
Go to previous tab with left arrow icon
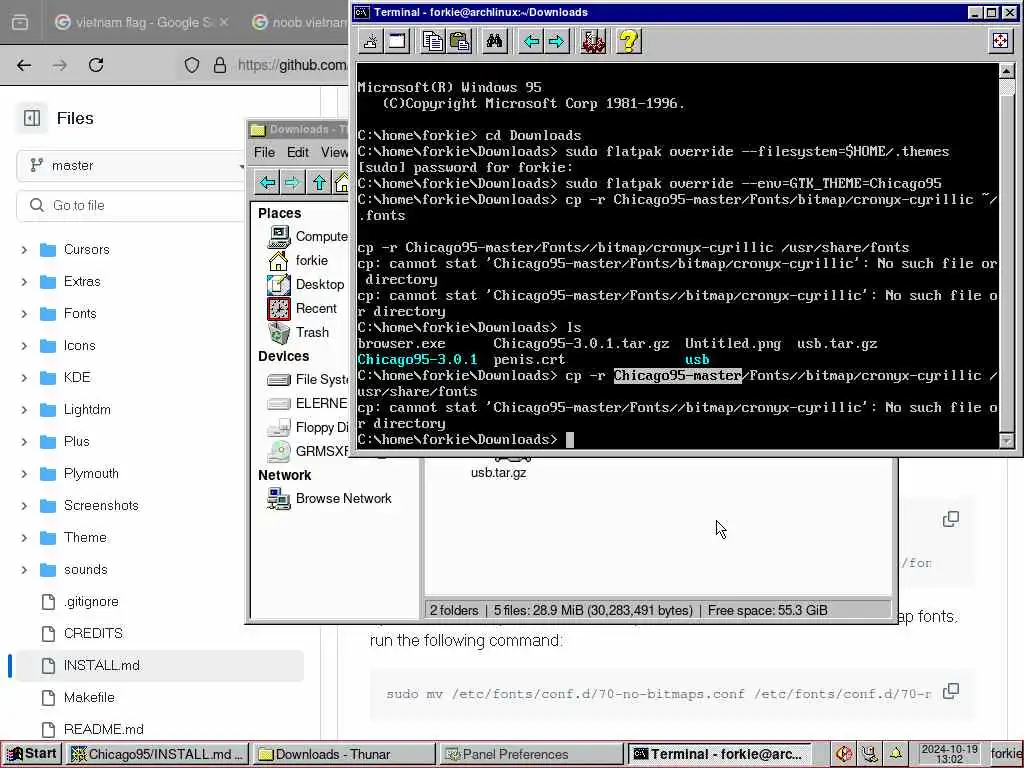pyautogui.click(x=532, y=42)
